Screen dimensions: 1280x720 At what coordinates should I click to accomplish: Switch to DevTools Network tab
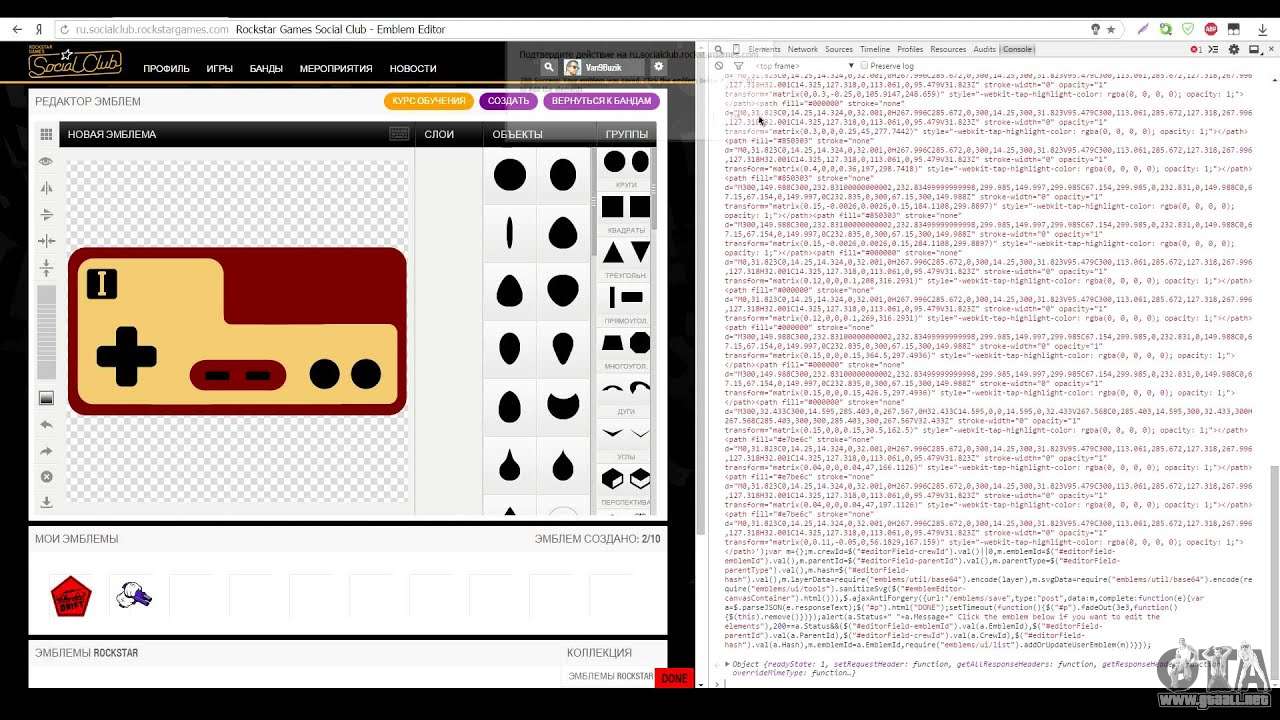803,49
